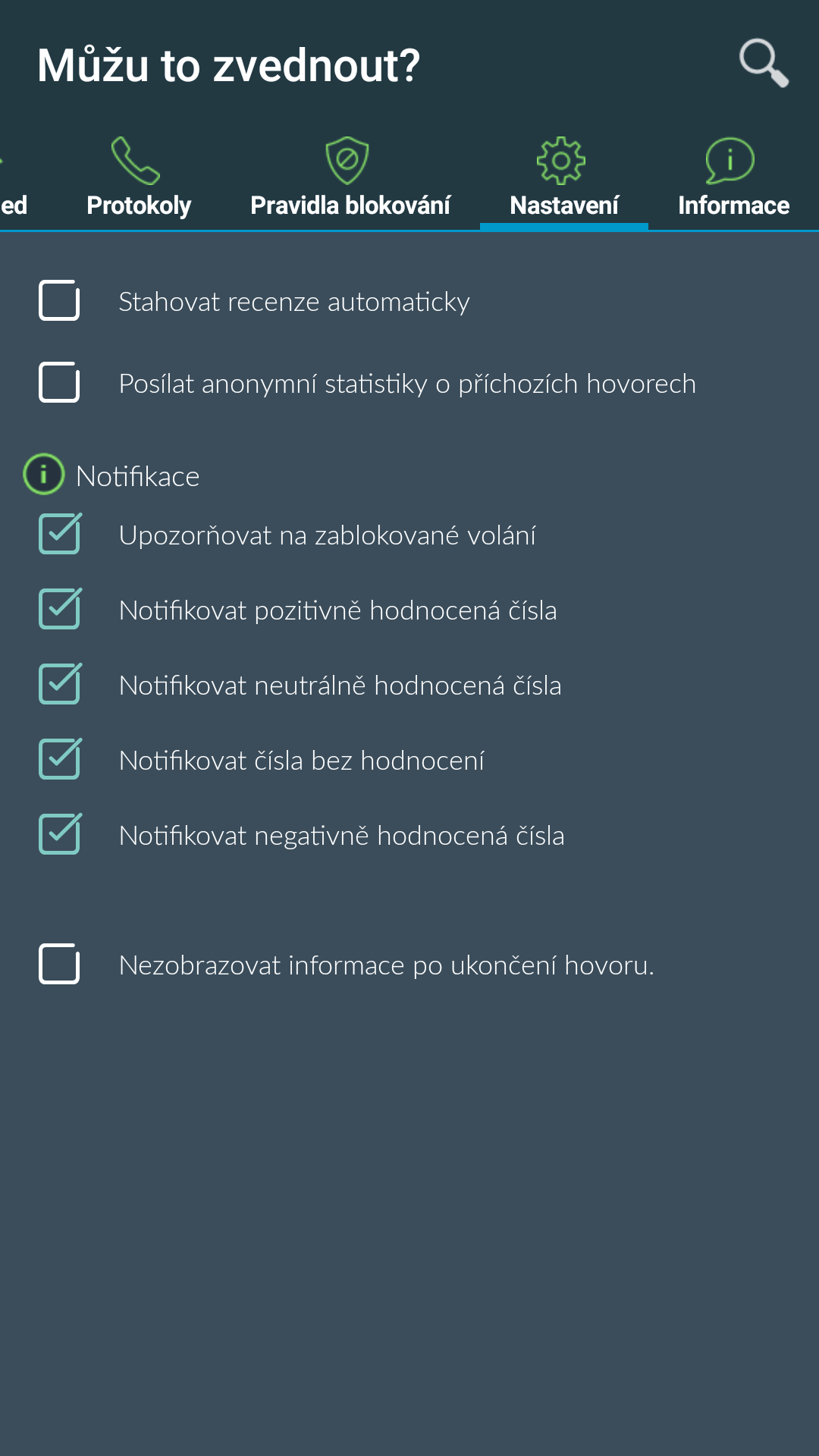The width and height of the screenshot is (819, 1456).
Task: Select the partially hidden leftmost tab
Action: tap(14, 182)
